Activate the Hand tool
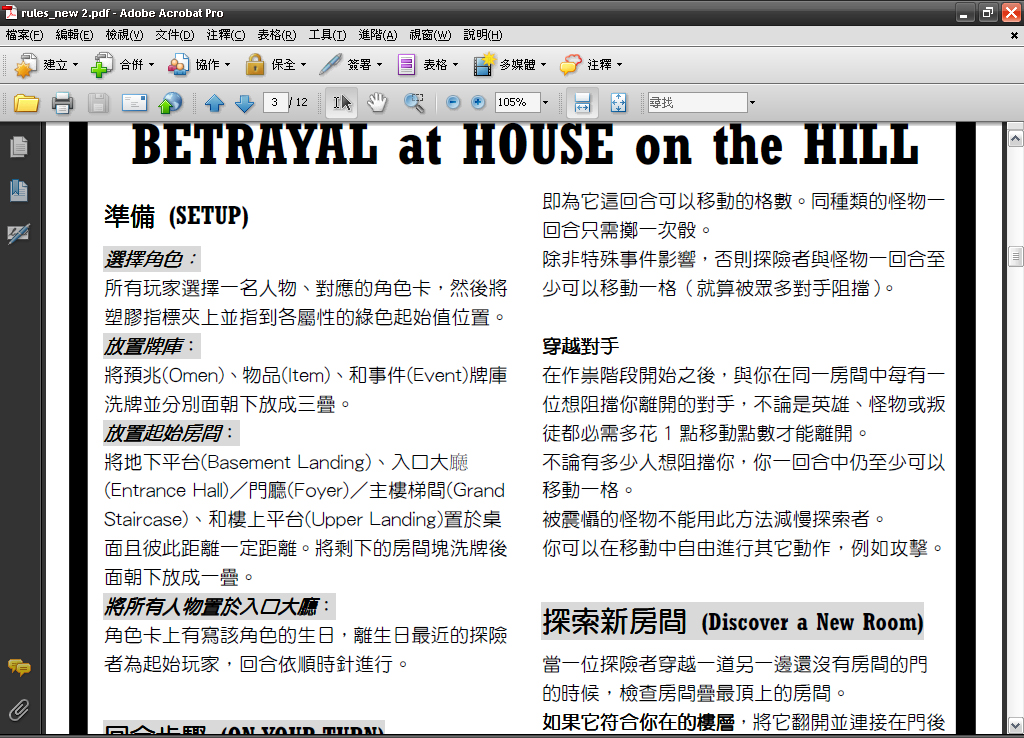This screenshot has height=738, width=1024. pos(377,103)
